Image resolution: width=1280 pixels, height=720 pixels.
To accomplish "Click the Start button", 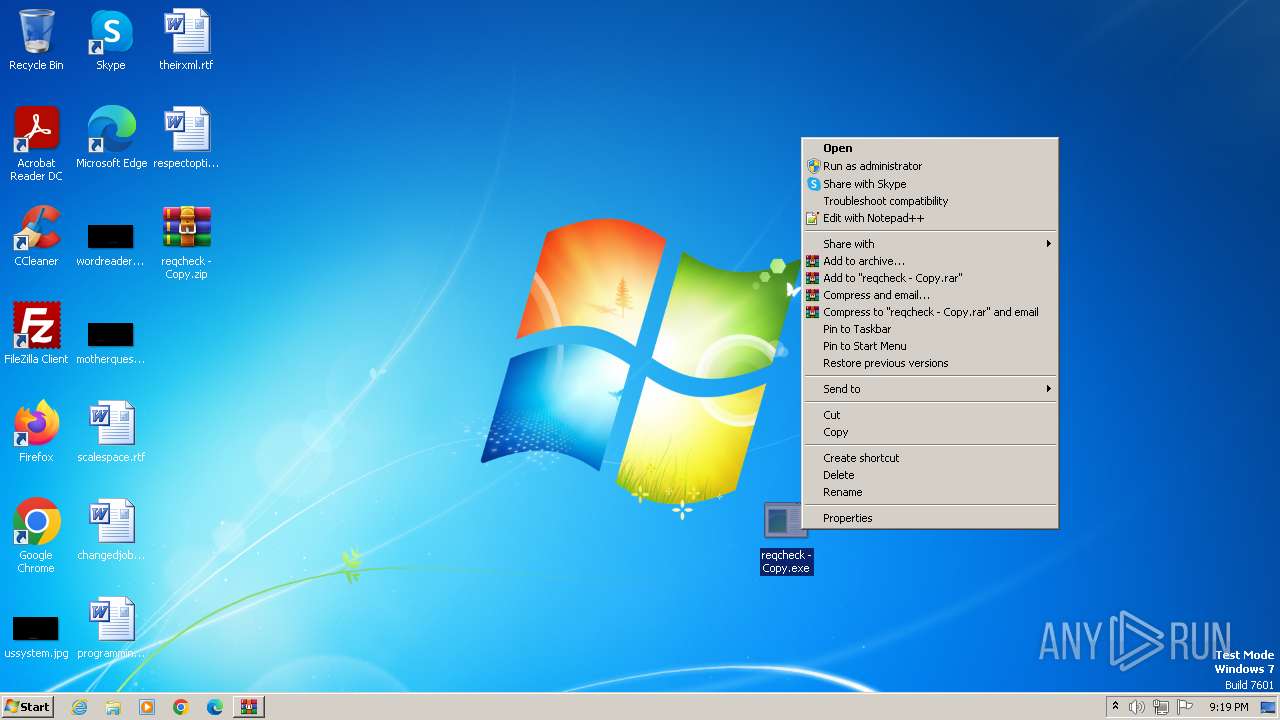I will click(27, 707).
